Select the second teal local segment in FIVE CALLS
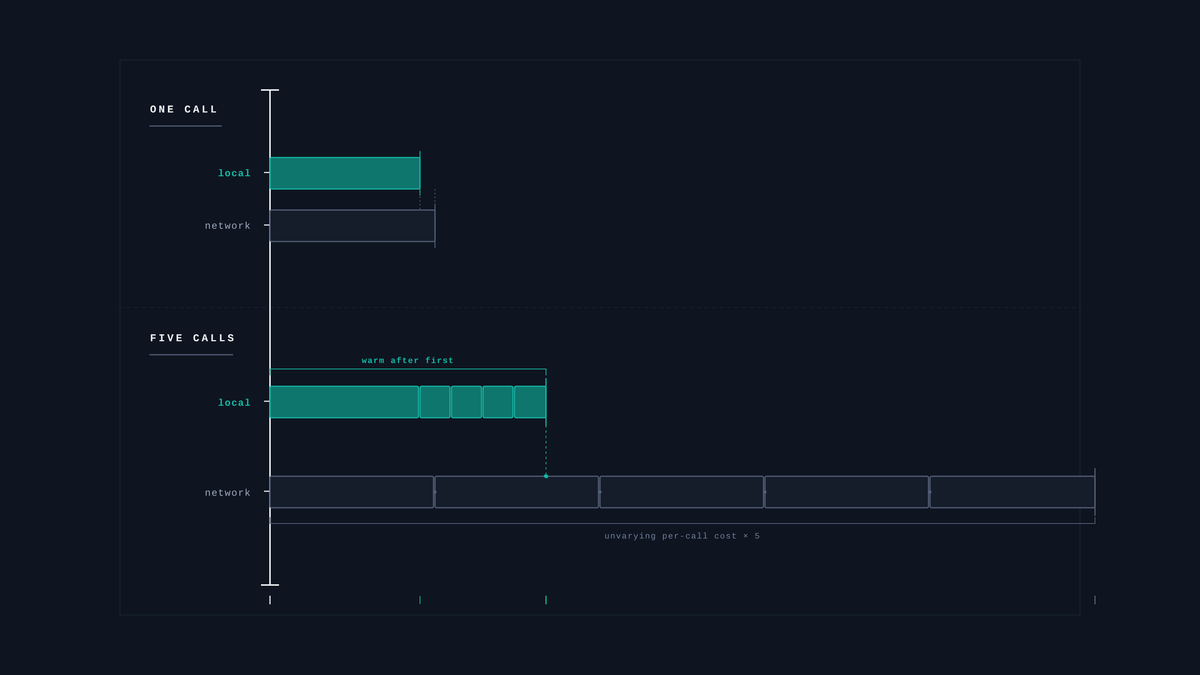The height and width of the screenshot is (675, 1200). click(x=435, y=402)
